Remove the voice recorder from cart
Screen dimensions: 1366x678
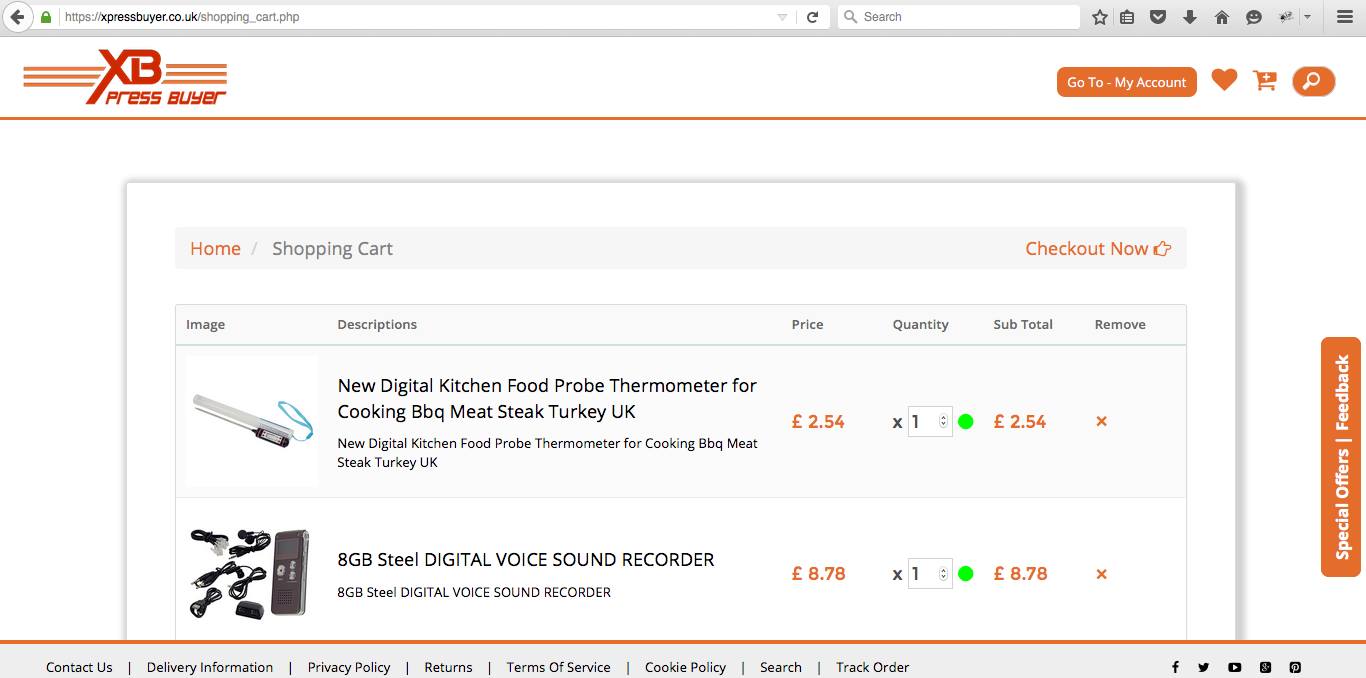pyautogui.click(x=1101, y=574)
